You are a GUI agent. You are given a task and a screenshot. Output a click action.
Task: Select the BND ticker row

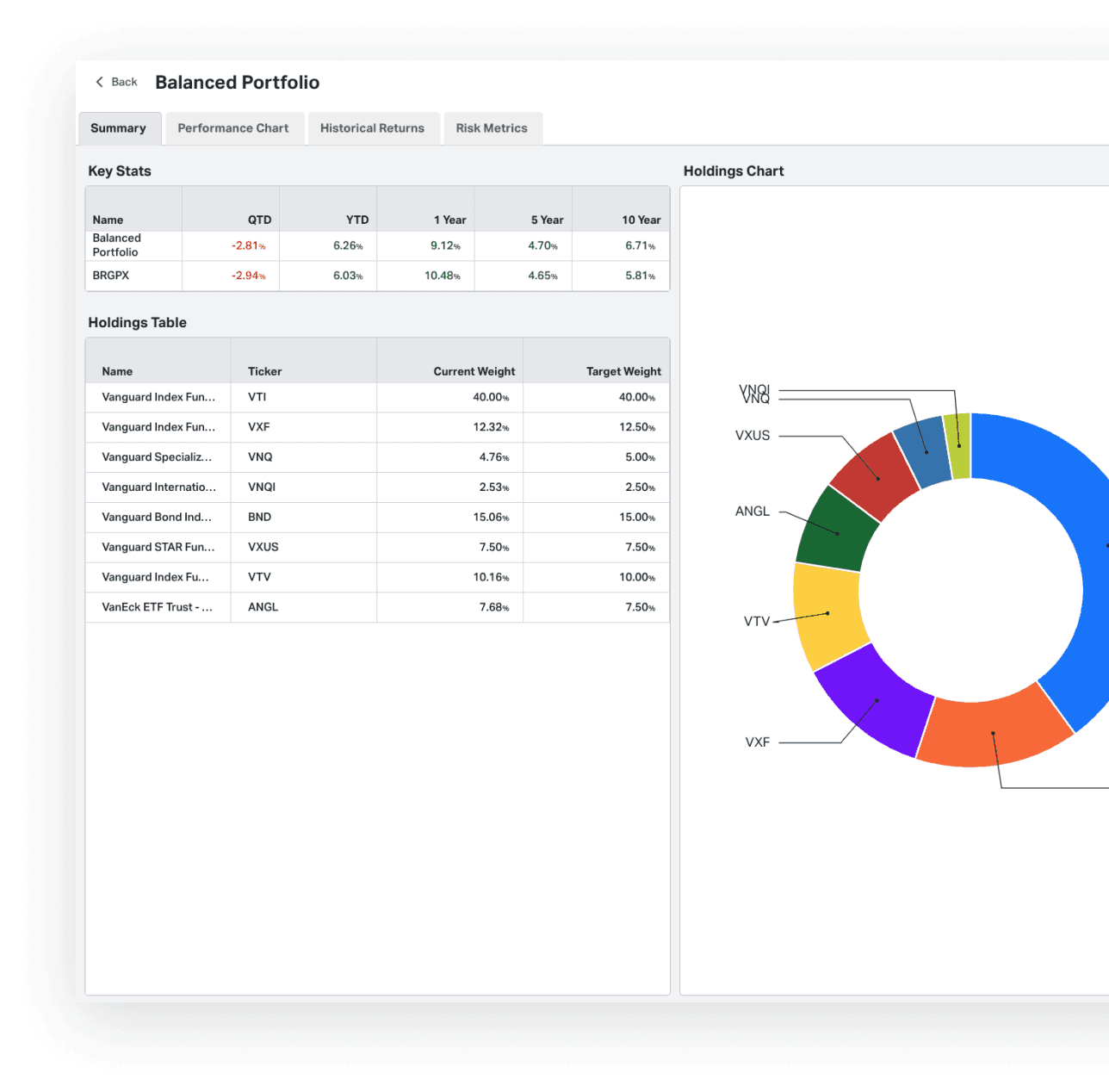point(260,517)
